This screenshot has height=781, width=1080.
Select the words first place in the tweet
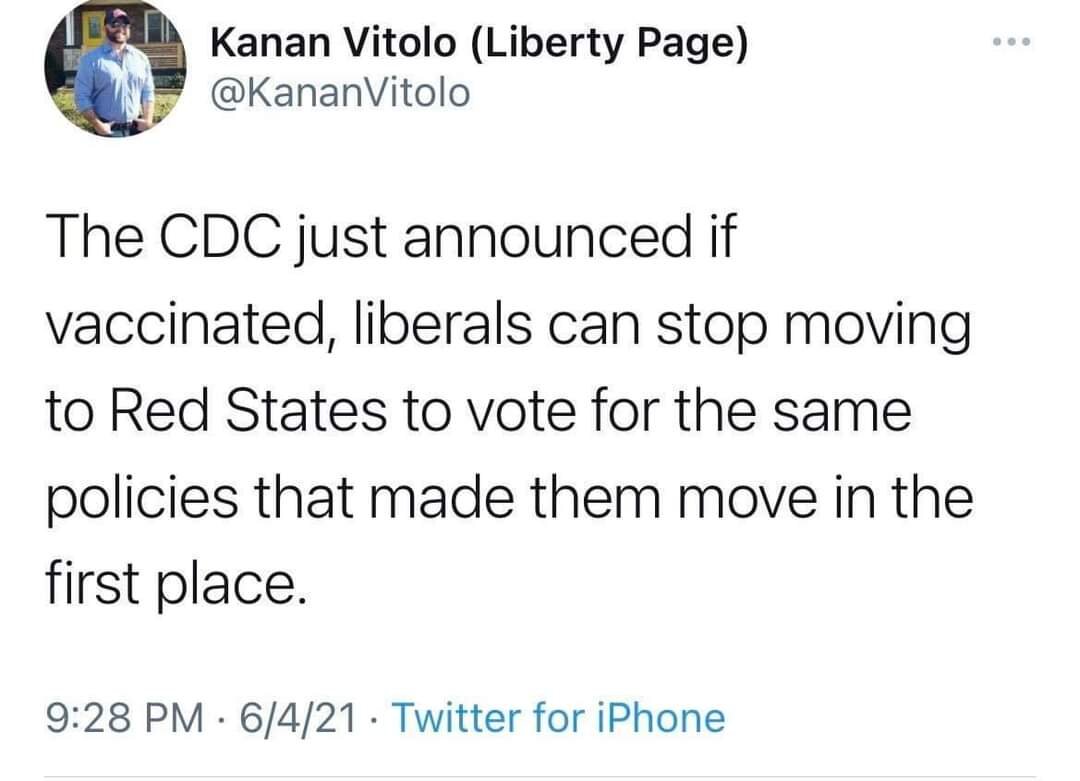176,585
